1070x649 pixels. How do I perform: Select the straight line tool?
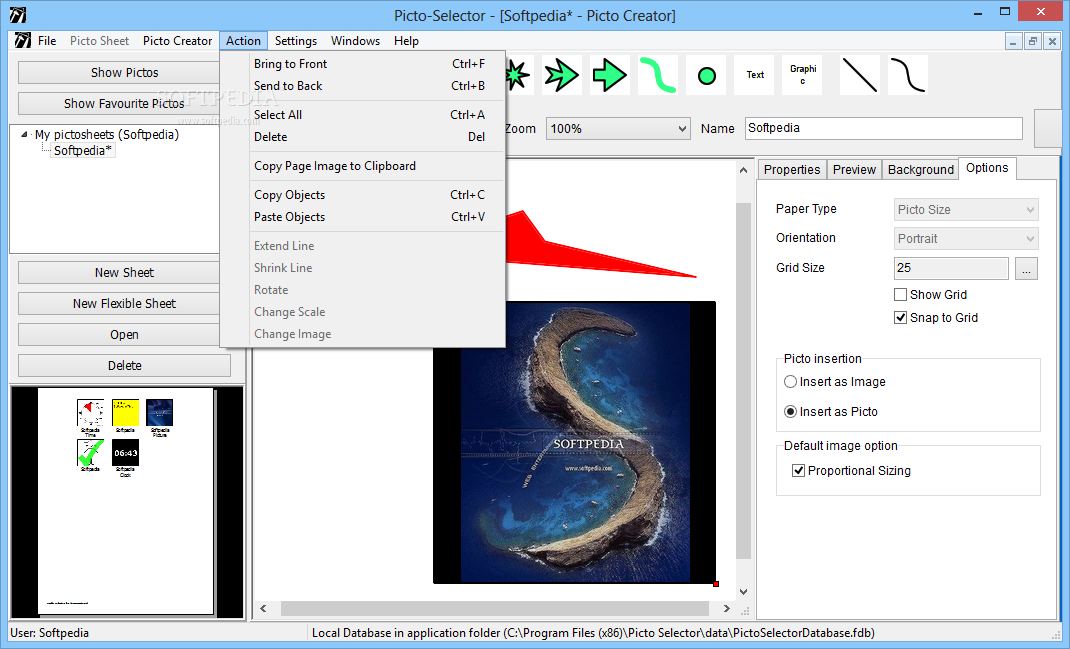859,75
